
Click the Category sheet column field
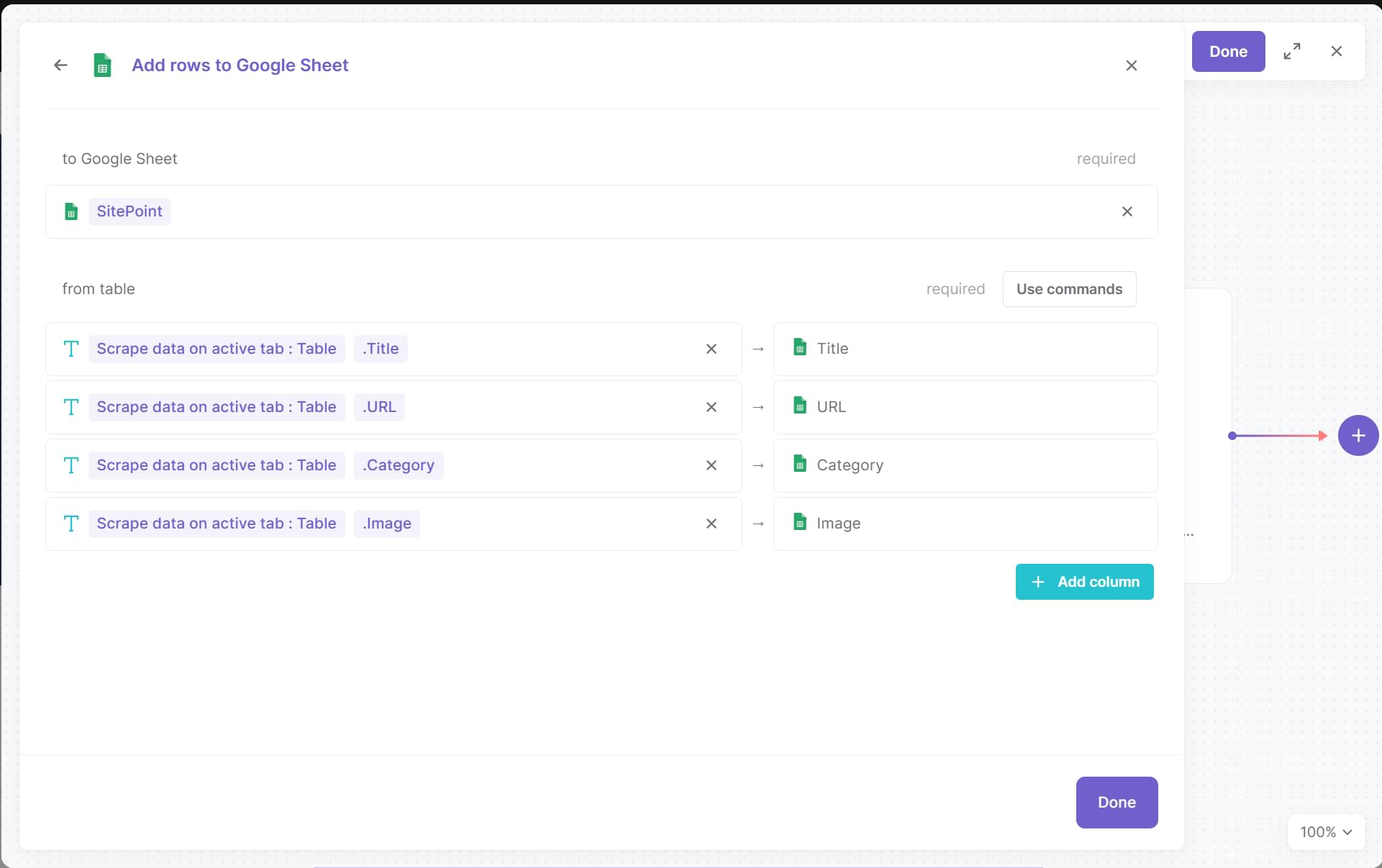[964, 465]
